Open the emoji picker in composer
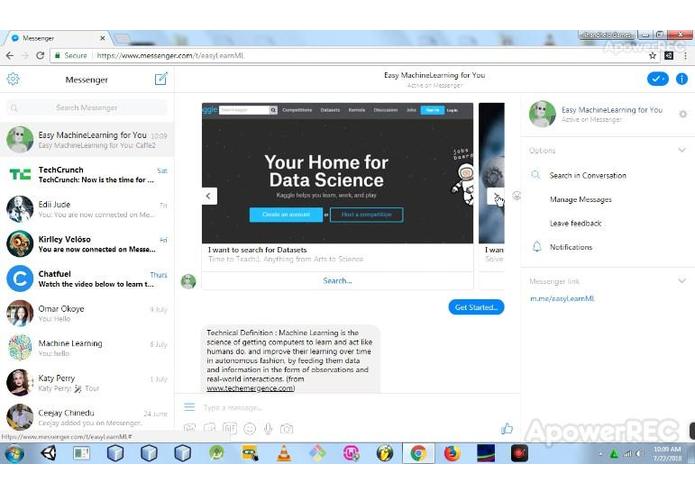695x494 pixels. (250, 428)
